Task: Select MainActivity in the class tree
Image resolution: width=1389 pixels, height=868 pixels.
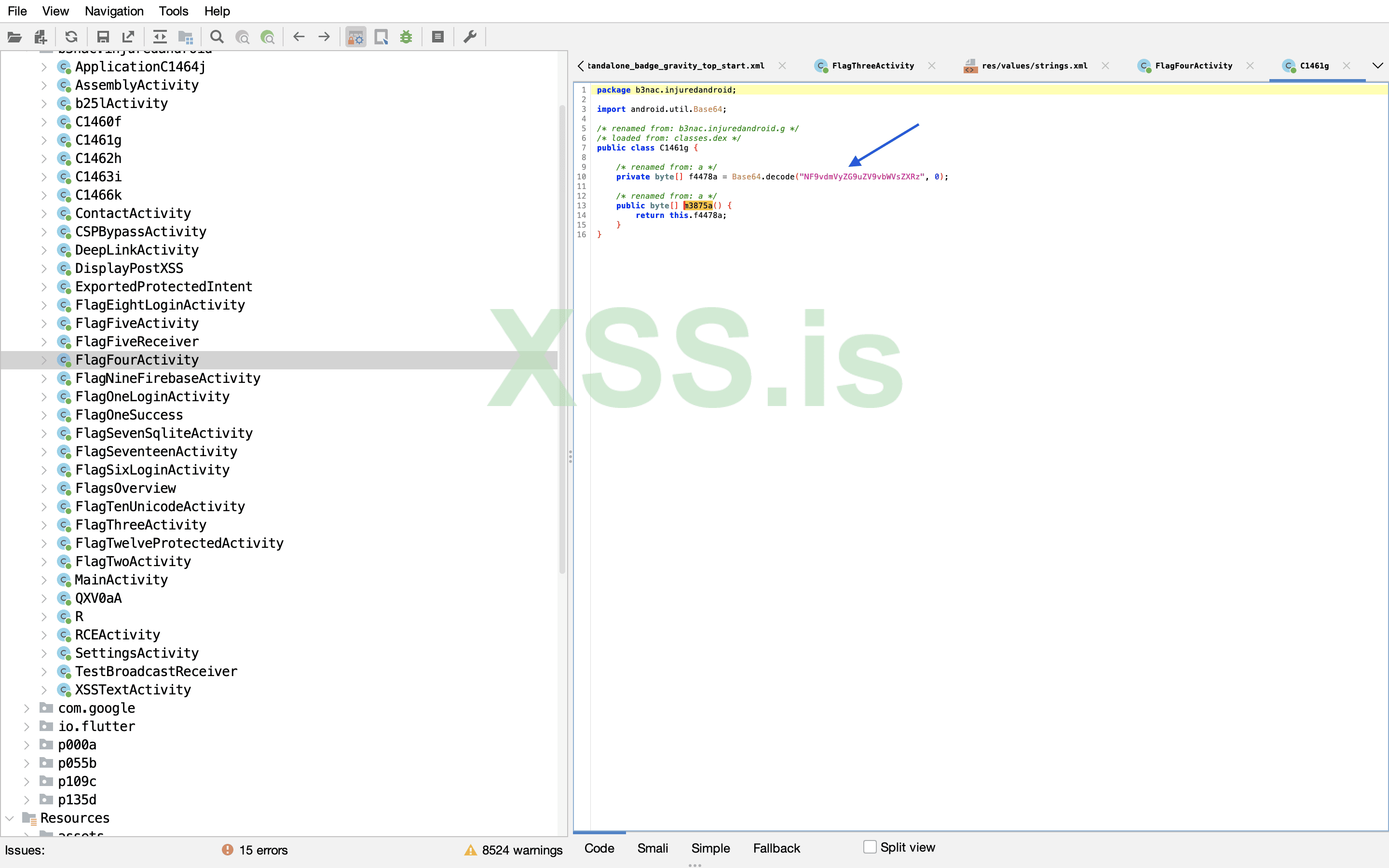Action: click(121, 580)
